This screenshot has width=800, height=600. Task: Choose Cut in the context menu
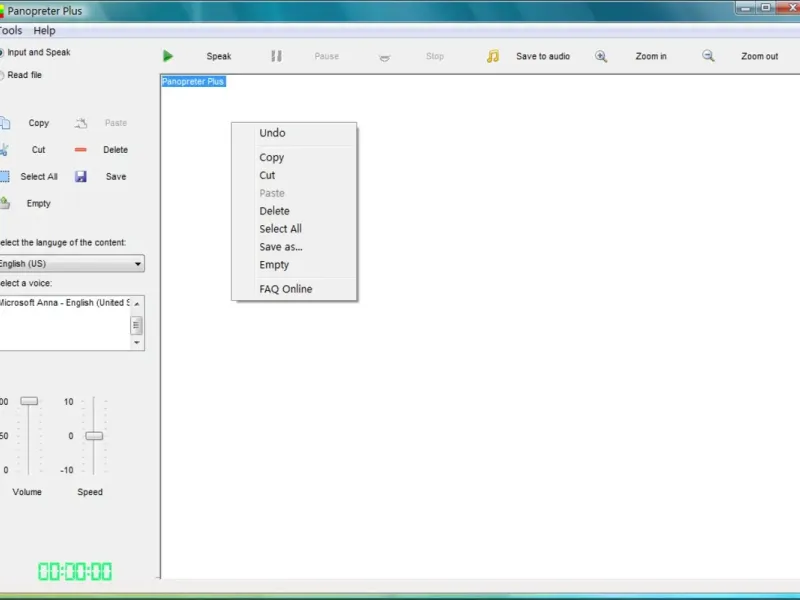point(294,176)
